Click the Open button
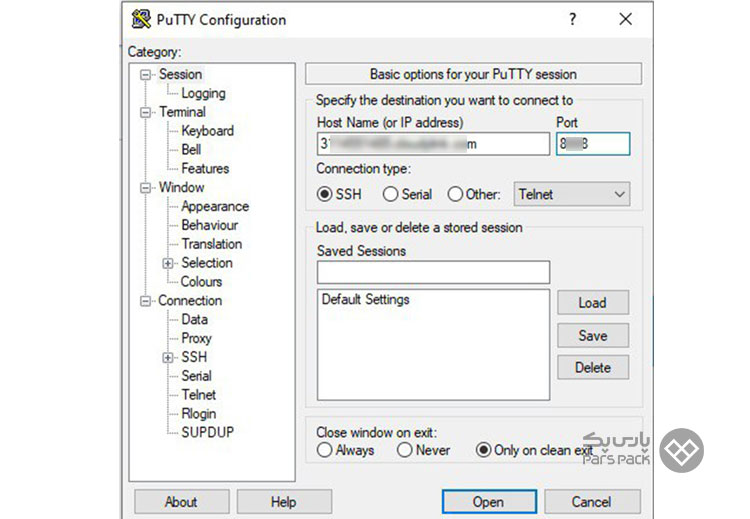Image resolution: width=750 pixels, height=519 pixels. click(489, 501)
